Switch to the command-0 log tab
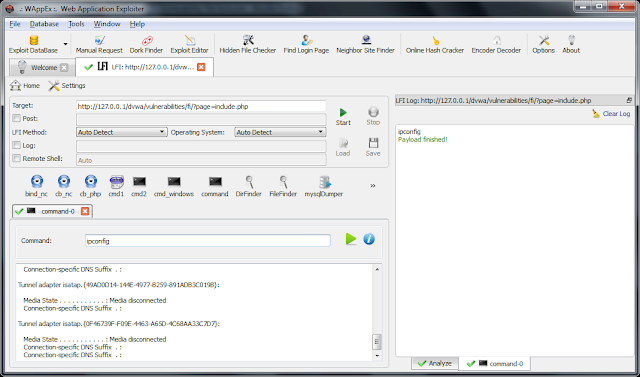Viewport: 640px width, 377px height. coord(495,363)
